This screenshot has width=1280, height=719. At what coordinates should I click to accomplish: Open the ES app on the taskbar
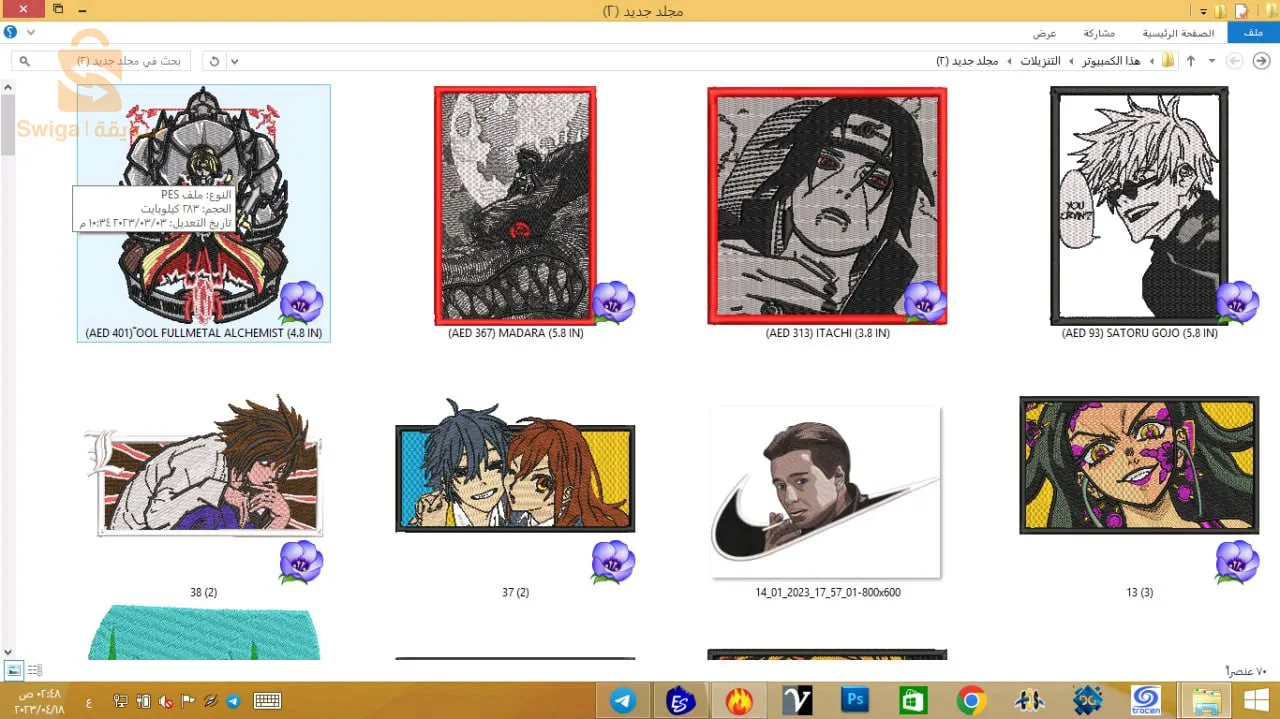[681, 700]
